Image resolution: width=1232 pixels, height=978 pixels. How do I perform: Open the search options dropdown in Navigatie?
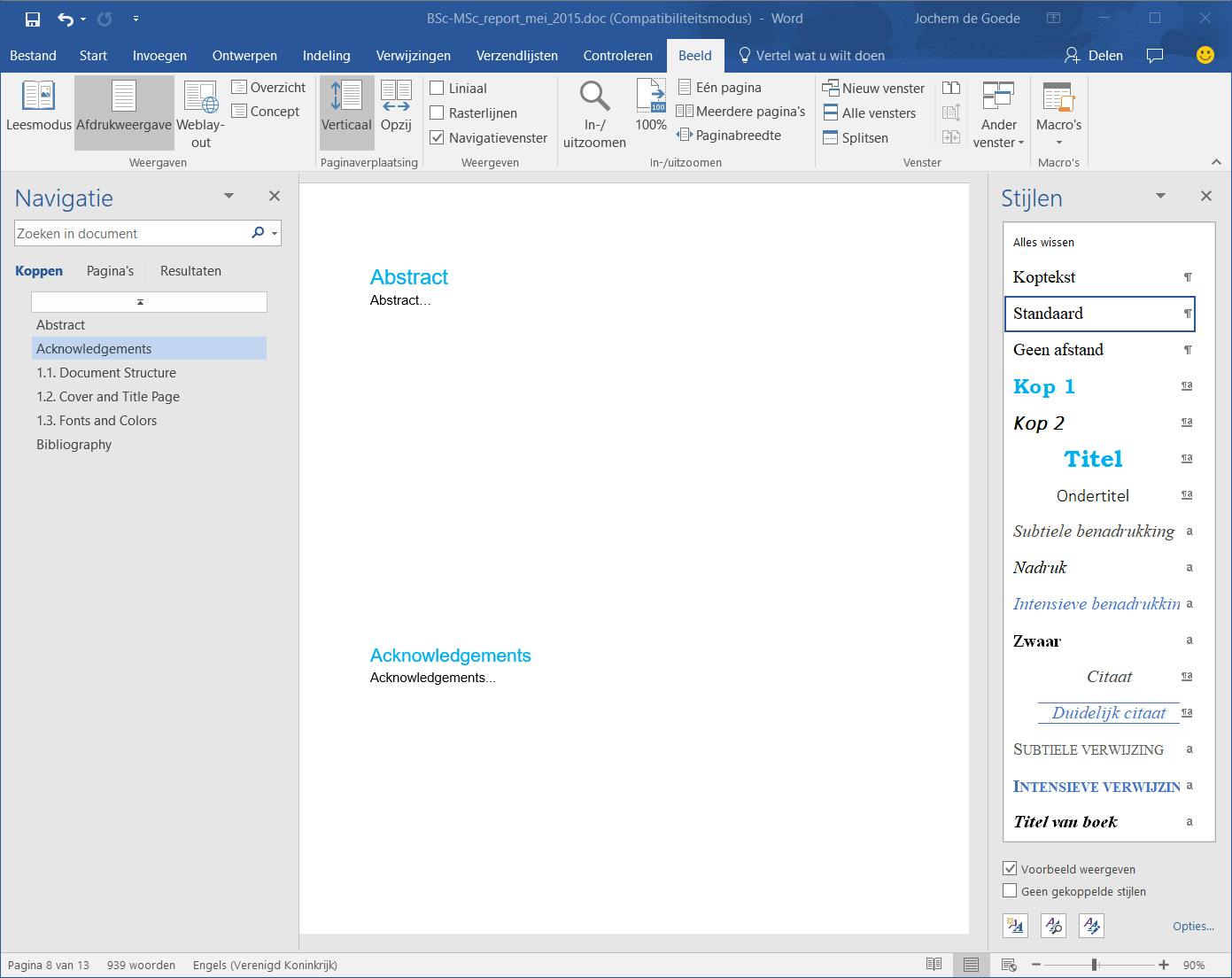[275, 234]
